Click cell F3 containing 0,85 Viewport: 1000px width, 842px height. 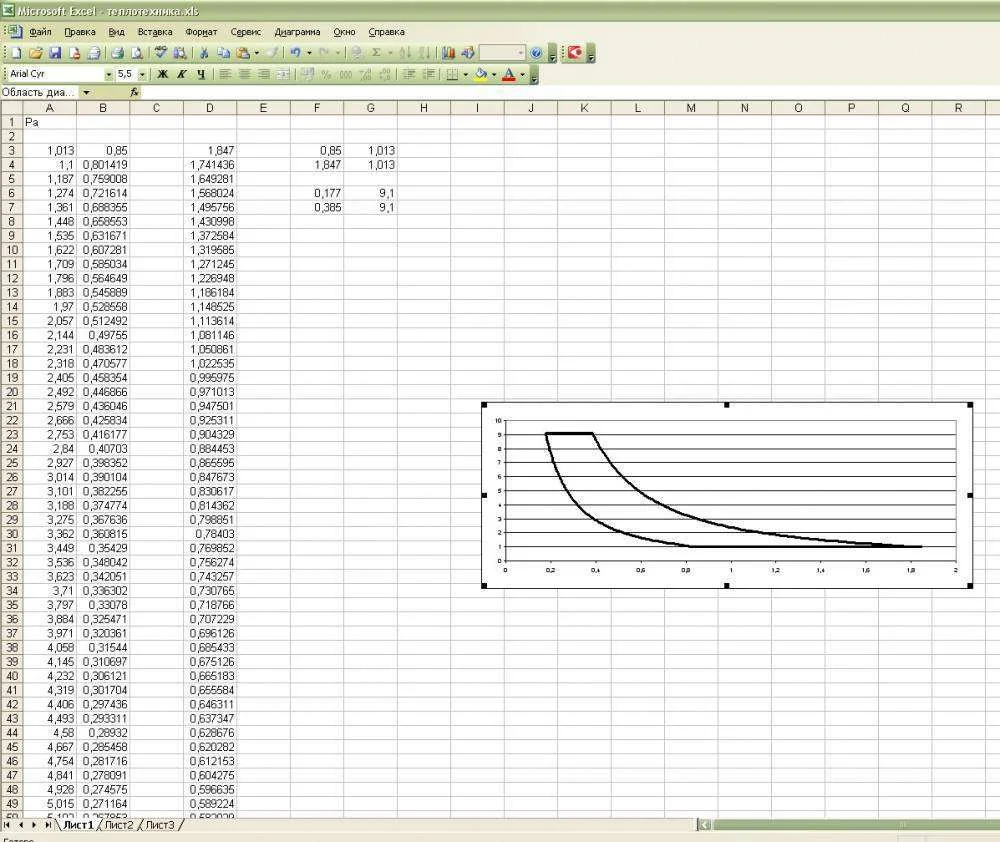coord(317,150)
